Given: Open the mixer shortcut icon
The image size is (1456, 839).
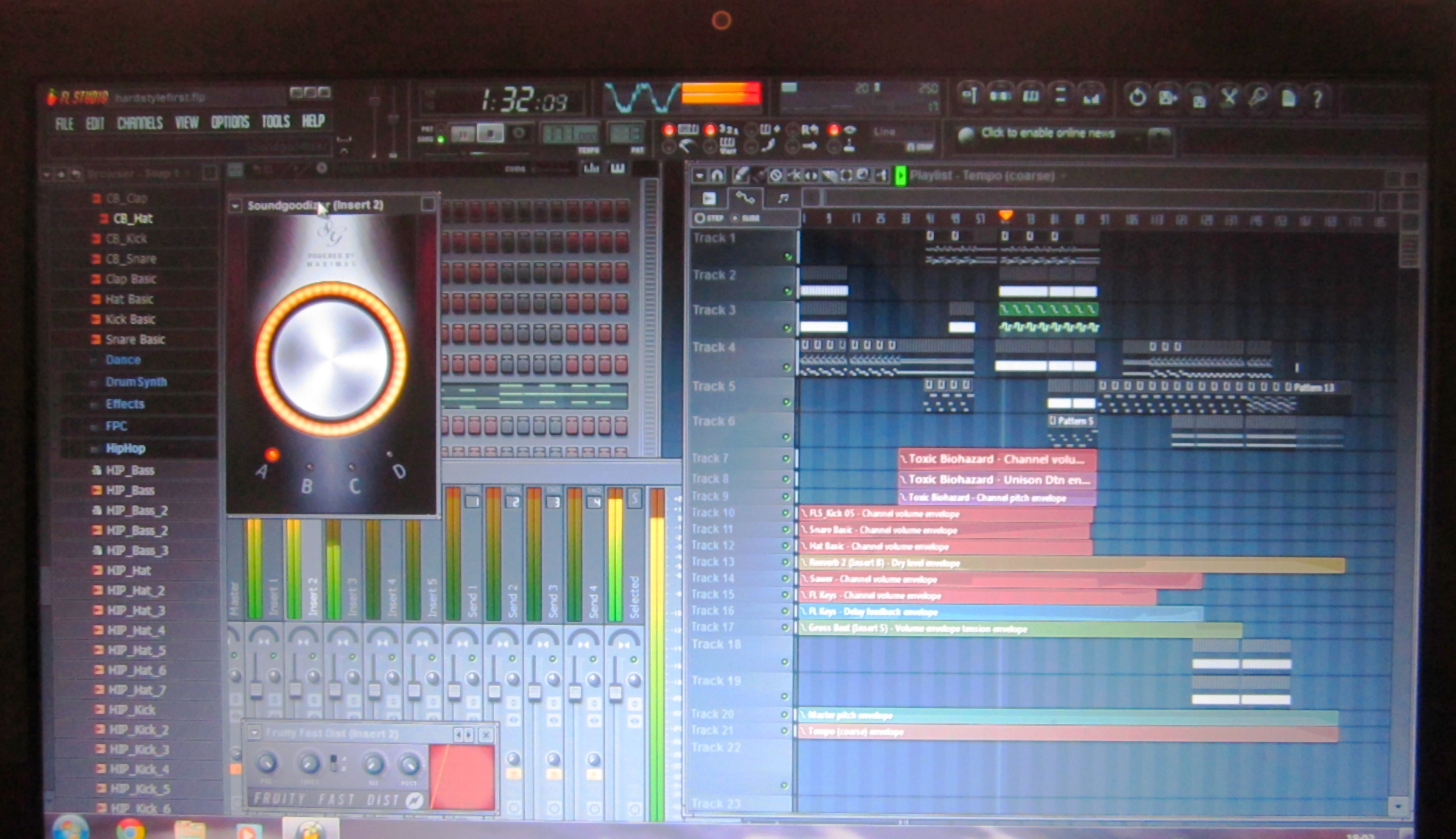Looking at the screenshot, I should coord(1091,96).
